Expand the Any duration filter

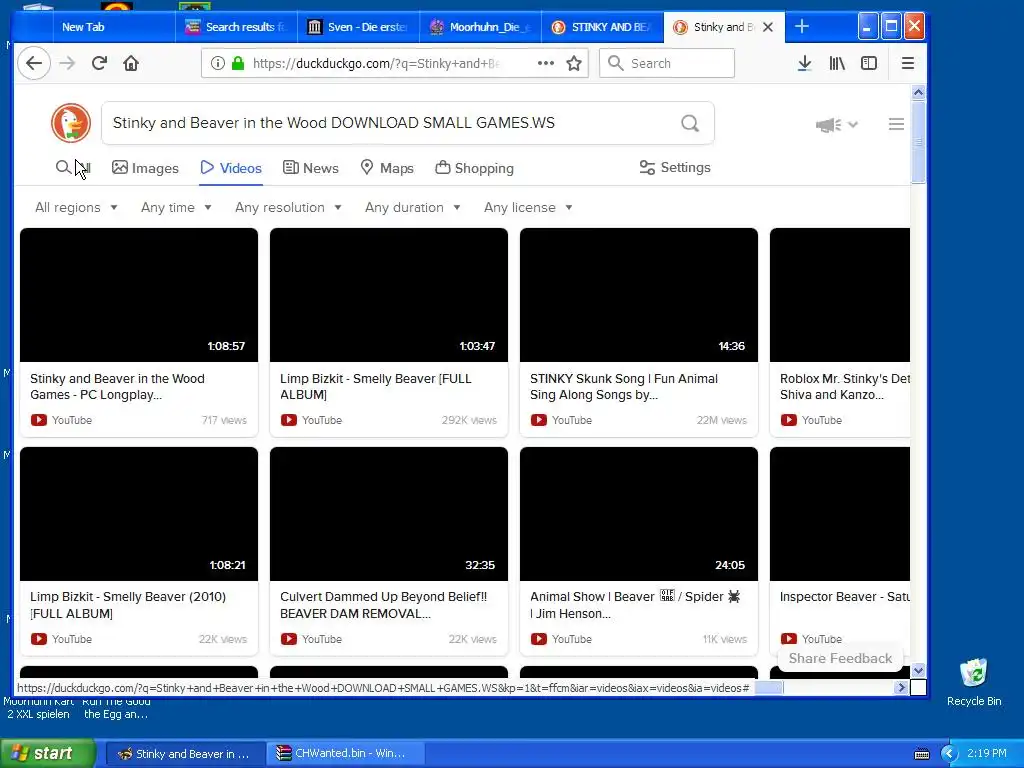413,207
